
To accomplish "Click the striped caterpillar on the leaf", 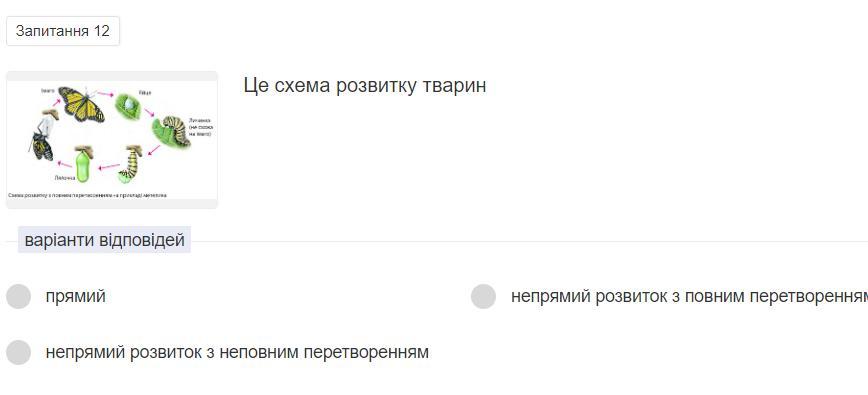I will [x=172, y=132].
